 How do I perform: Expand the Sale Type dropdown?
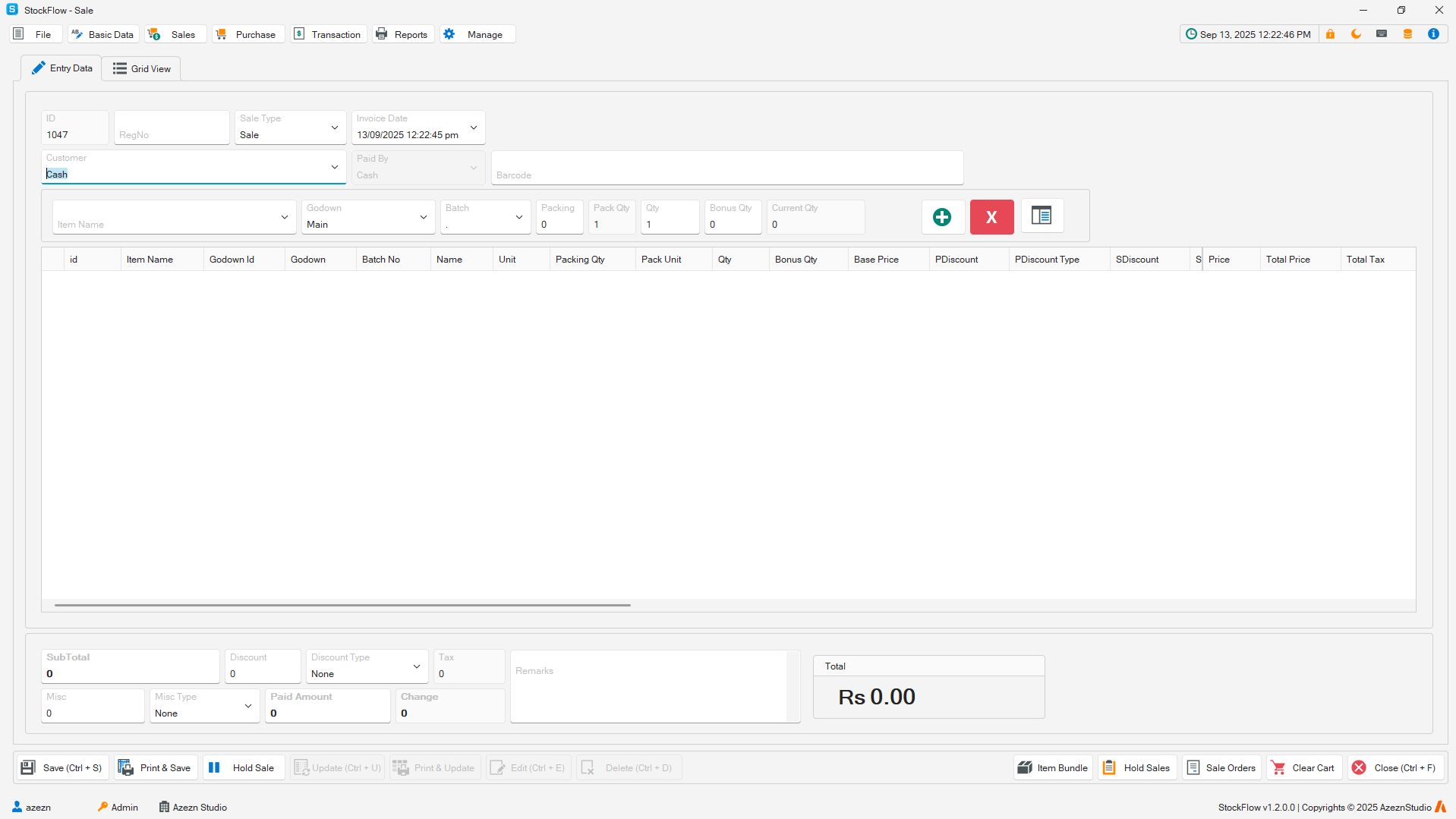tap(335, 128)
